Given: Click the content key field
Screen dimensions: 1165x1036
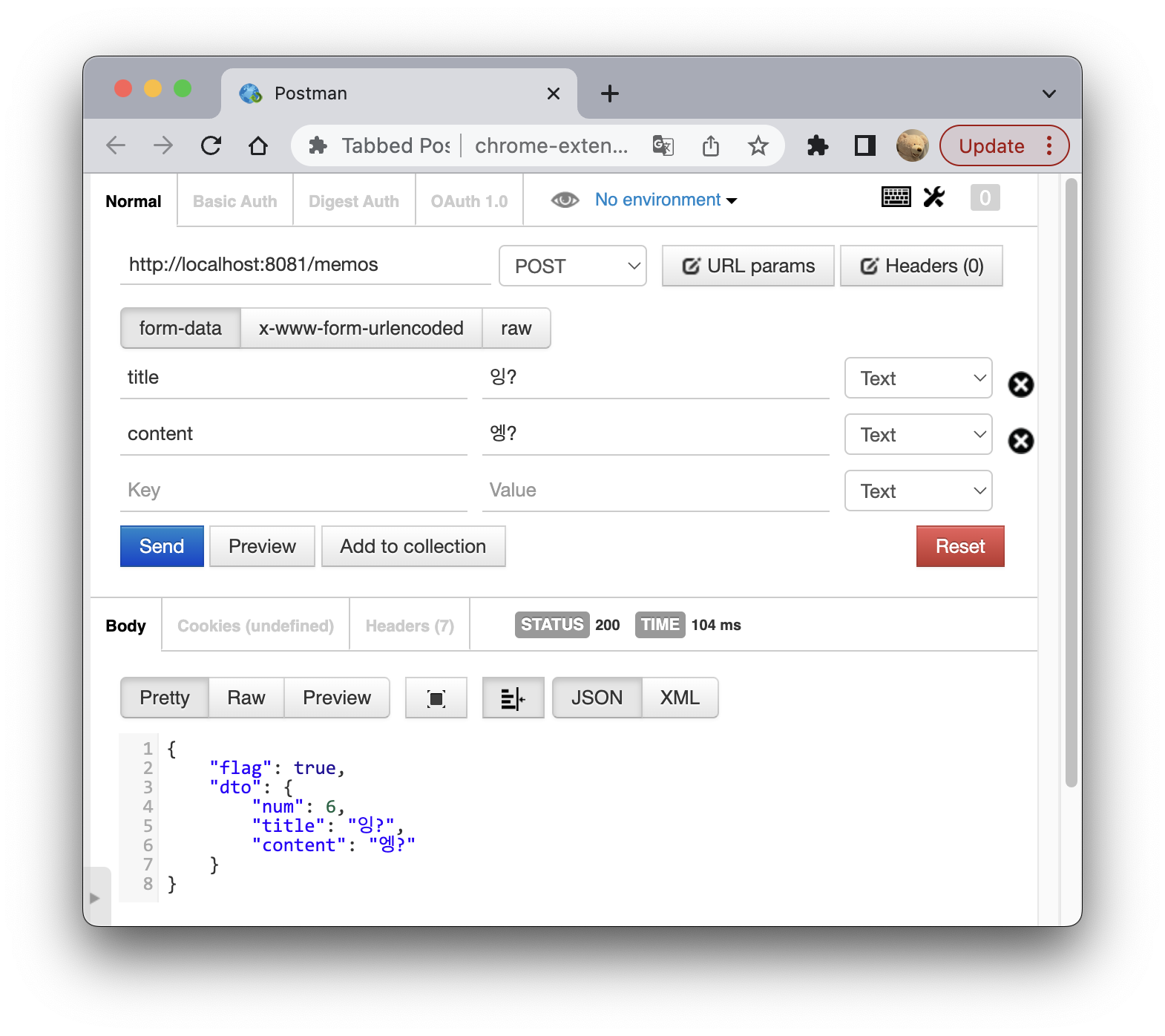Looking at the screenshot, I should tap(294, 434).
